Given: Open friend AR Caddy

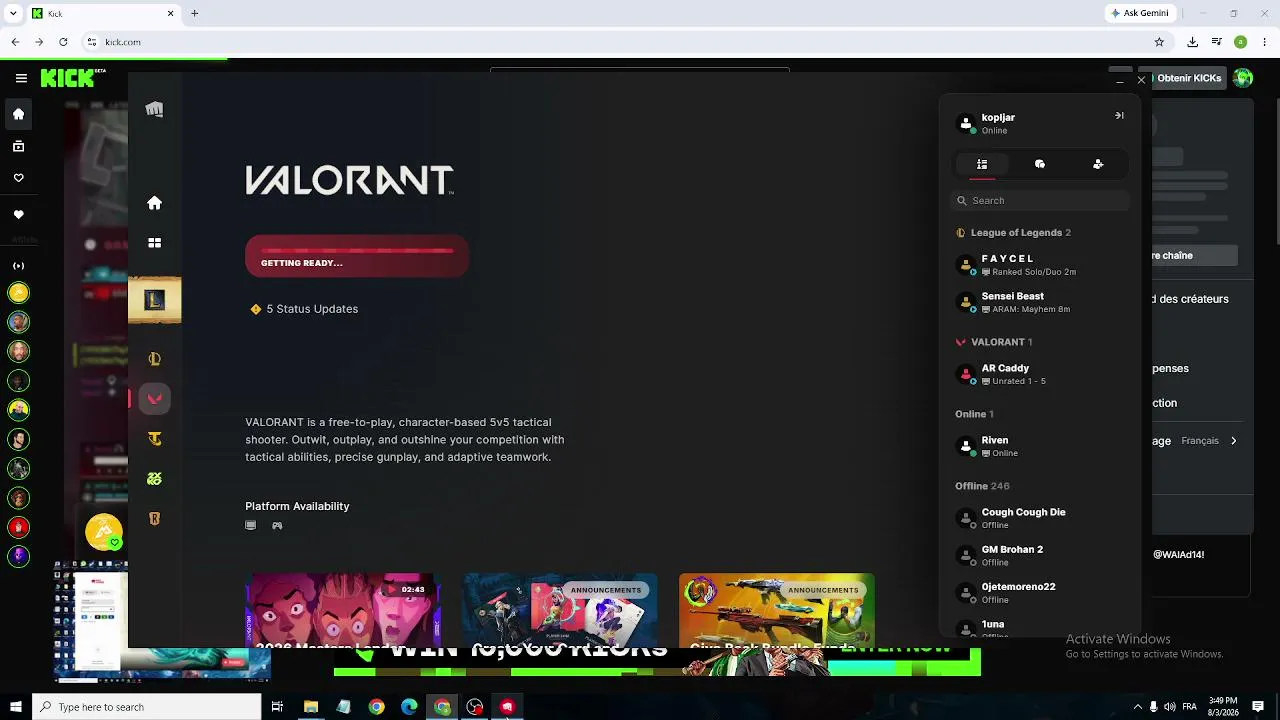Looking at the screenshot, I should coord(1040,374).
